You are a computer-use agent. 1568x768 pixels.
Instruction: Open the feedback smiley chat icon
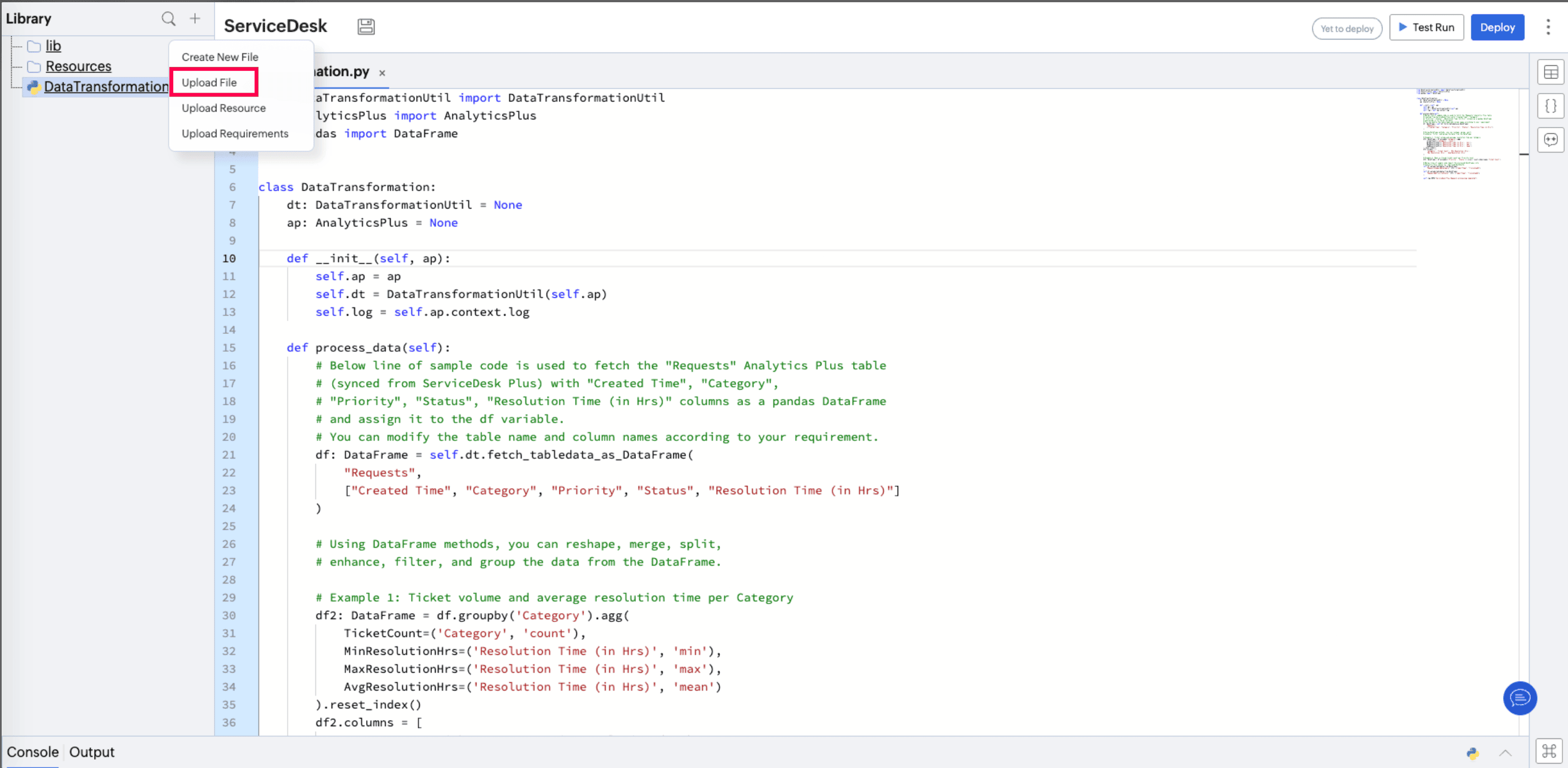coord(1550,140)
